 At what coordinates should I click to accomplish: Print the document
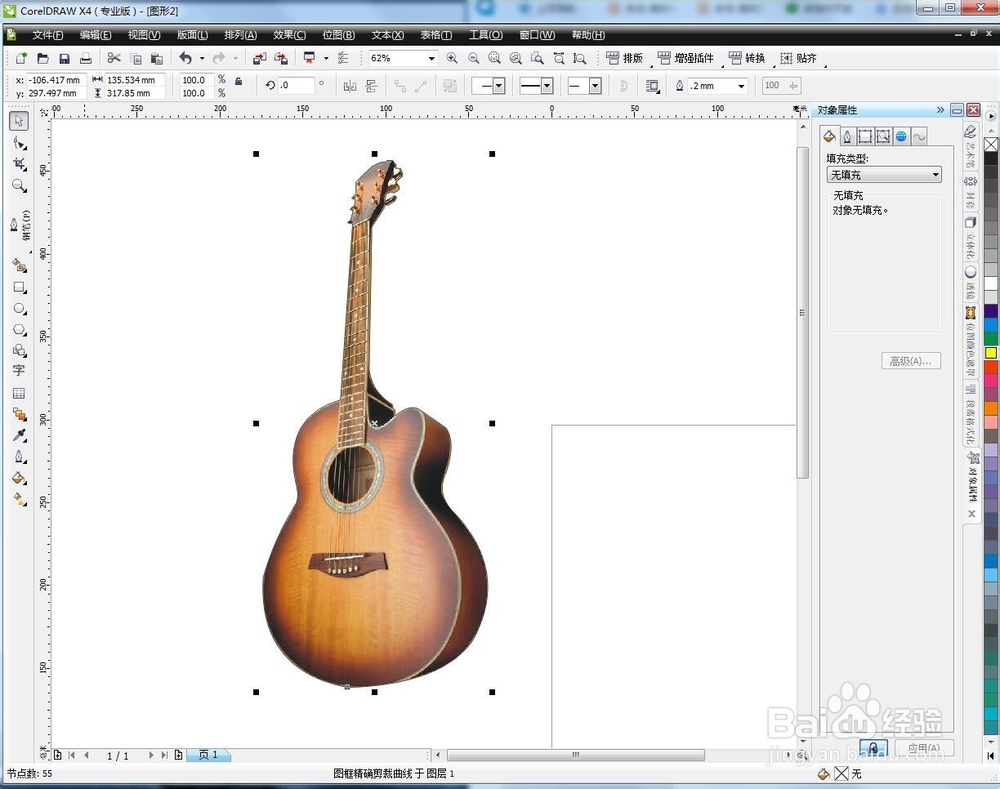click(85, 58)
